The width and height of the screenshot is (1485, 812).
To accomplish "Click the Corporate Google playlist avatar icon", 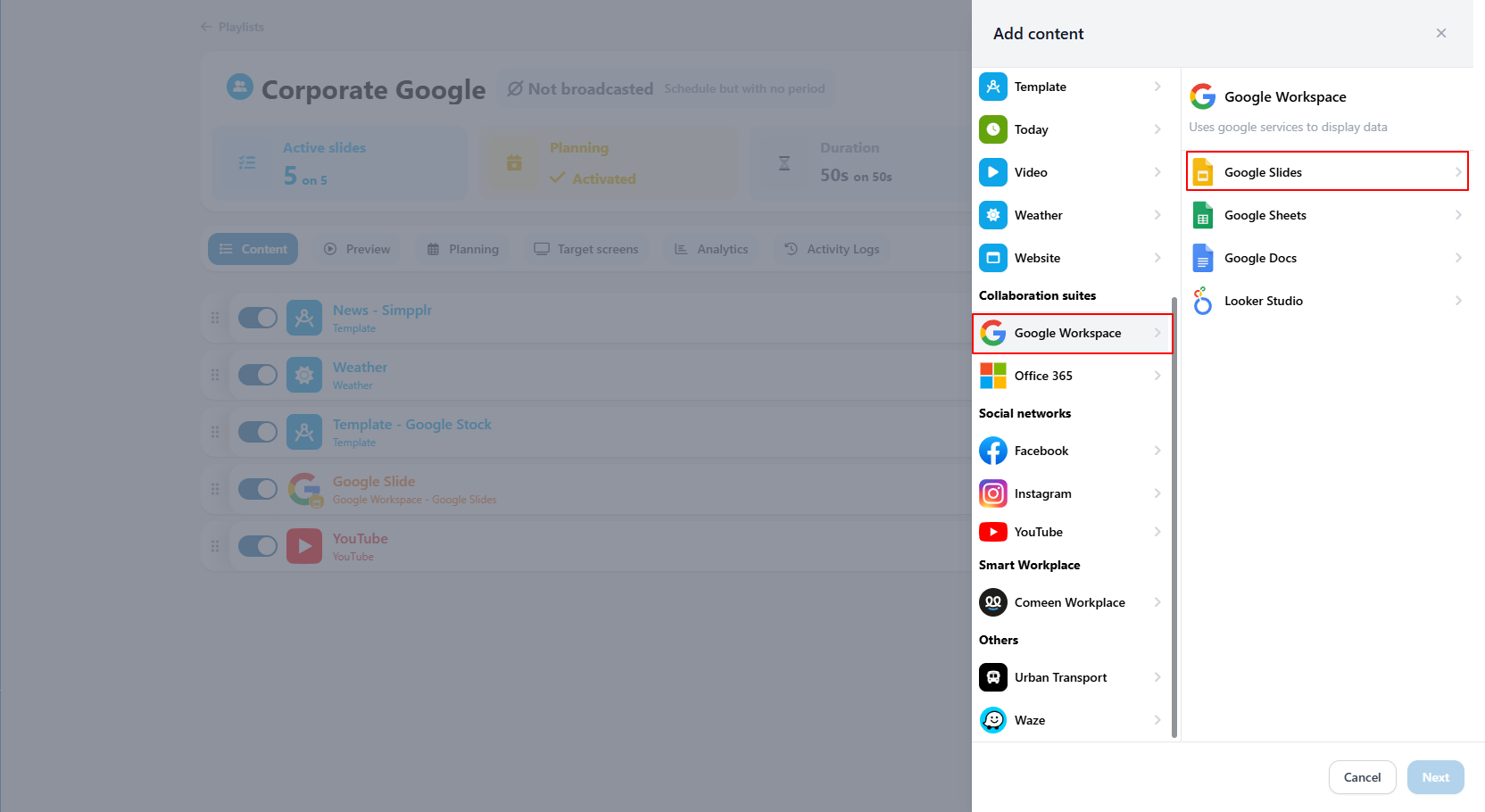I will point(240,87).
